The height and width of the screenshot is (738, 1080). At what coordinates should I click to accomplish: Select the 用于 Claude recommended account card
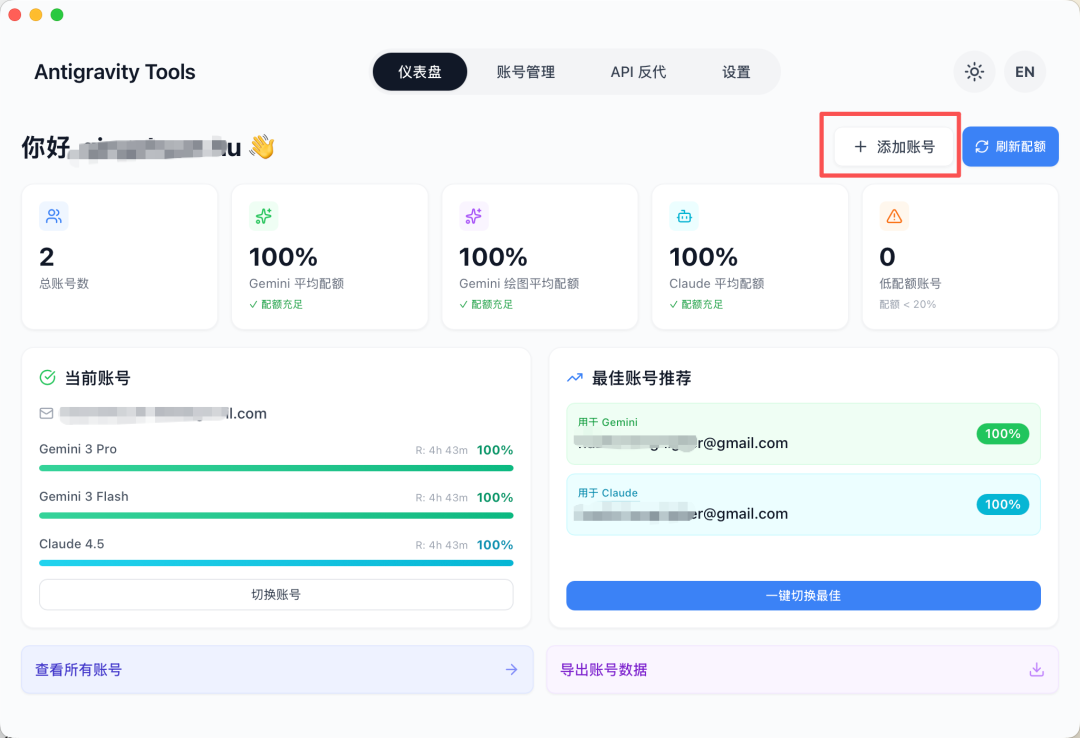(803, 504)
